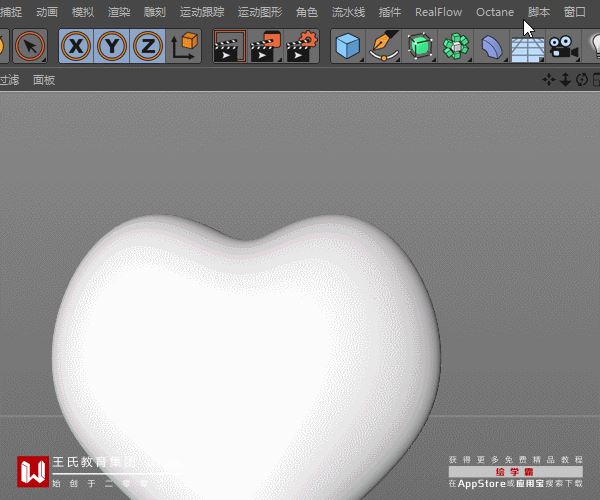Add a bend deformer

492,46
